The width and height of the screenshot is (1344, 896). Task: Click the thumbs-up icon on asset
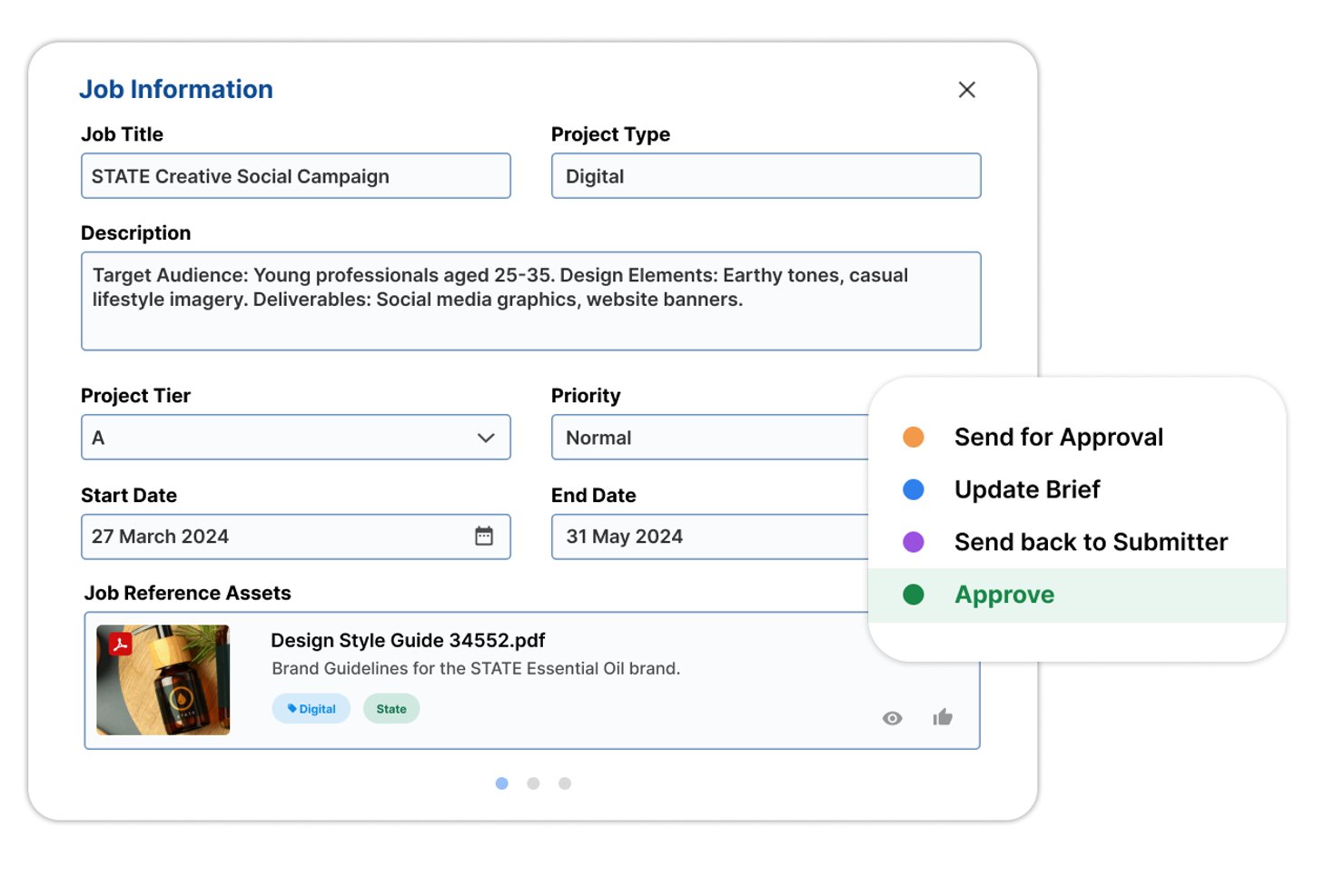point(943,717)
